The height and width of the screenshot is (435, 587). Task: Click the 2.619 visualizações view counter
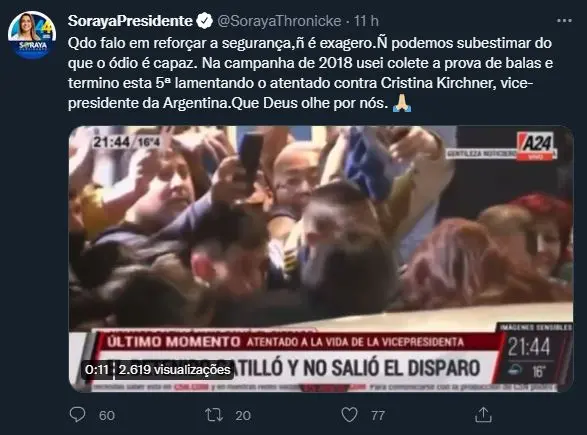174,370
